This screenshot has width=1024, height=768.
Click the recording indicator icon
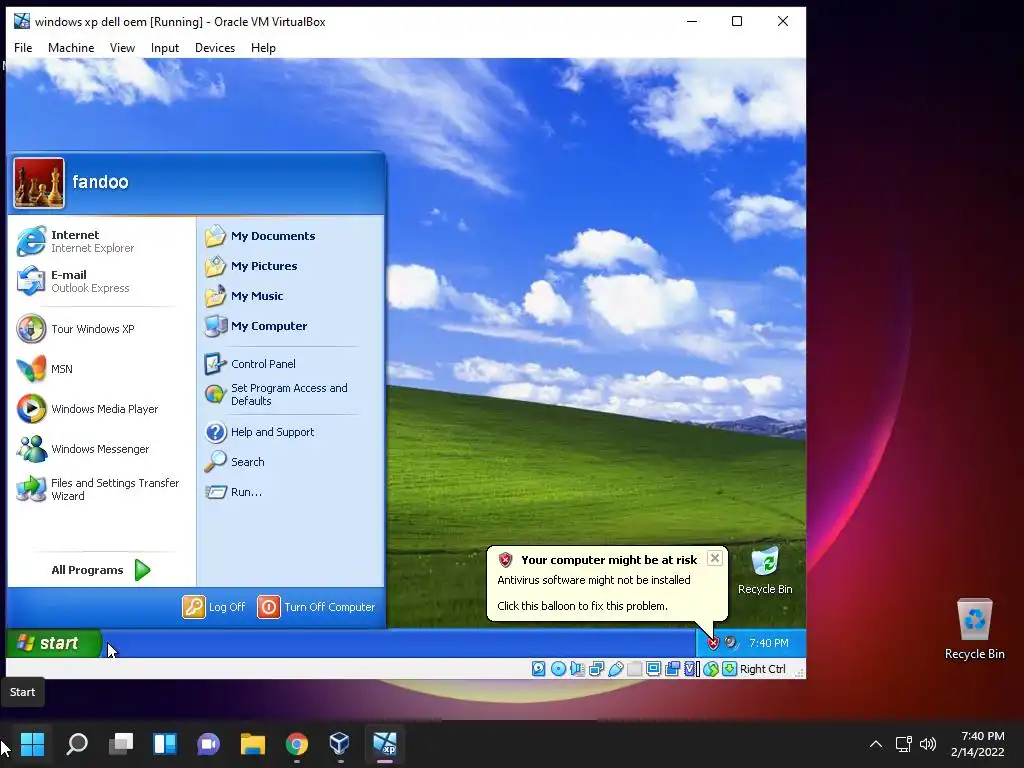coord(672,669)
